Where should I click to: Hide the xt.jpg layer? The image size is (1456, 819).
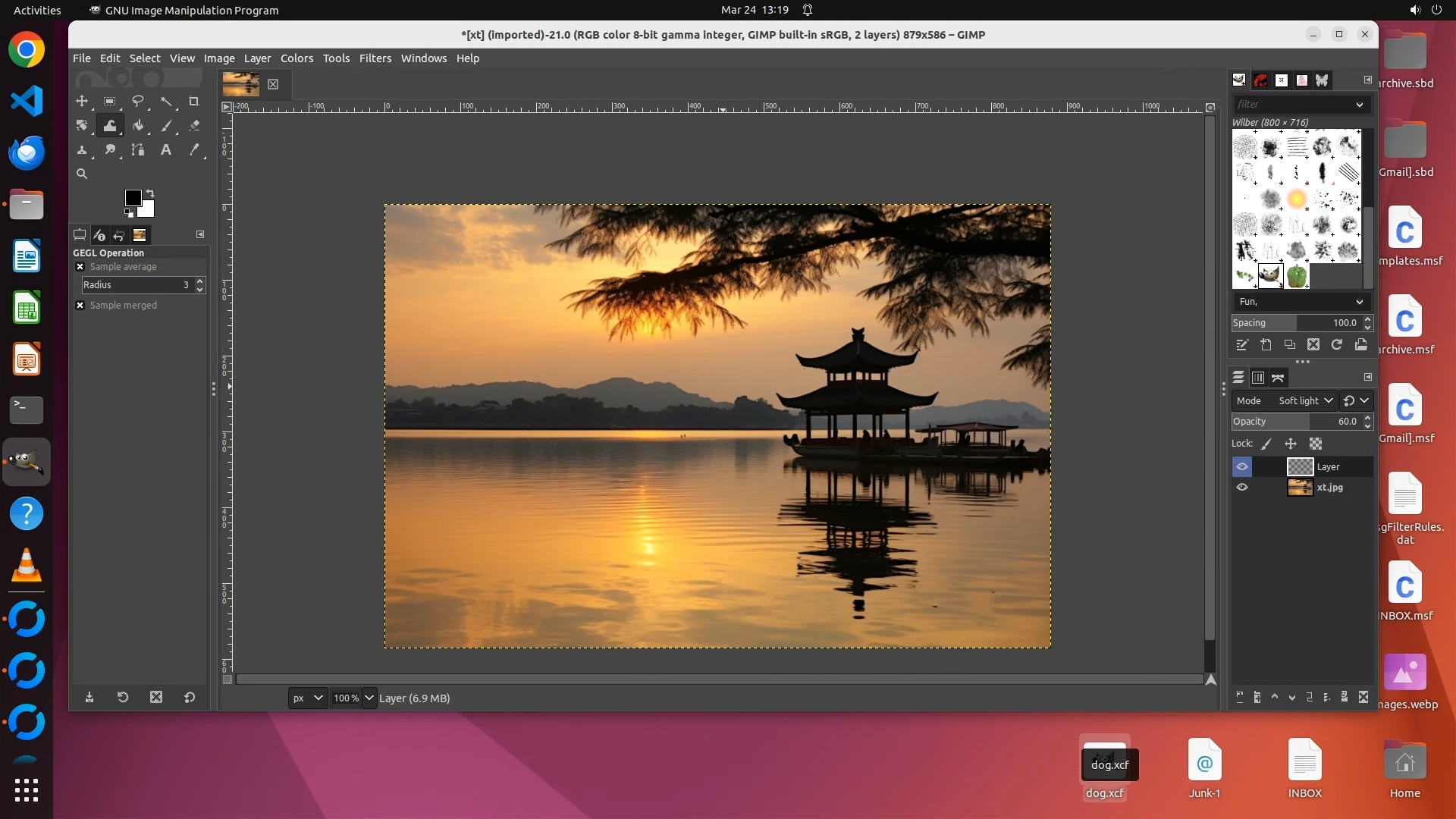coord(1242,488)
